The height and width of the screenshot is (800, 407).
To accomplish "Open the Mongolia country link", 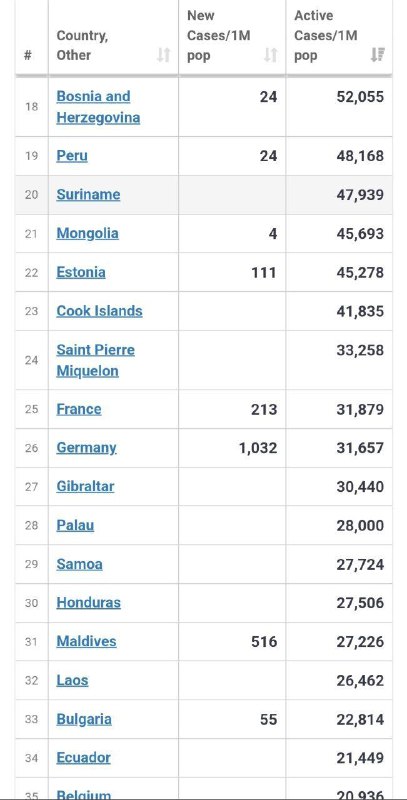I will [87, 233].
